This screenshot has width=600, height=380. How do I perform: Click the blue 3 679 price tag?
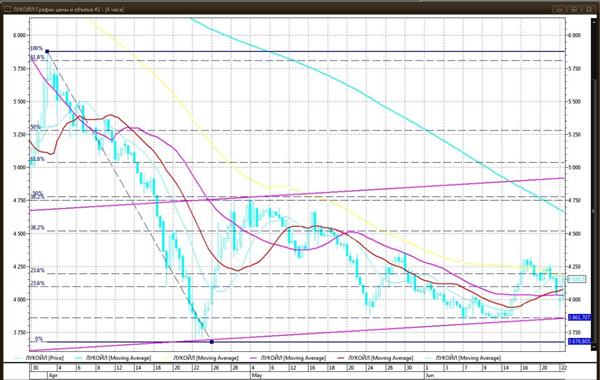pos(580,341)
